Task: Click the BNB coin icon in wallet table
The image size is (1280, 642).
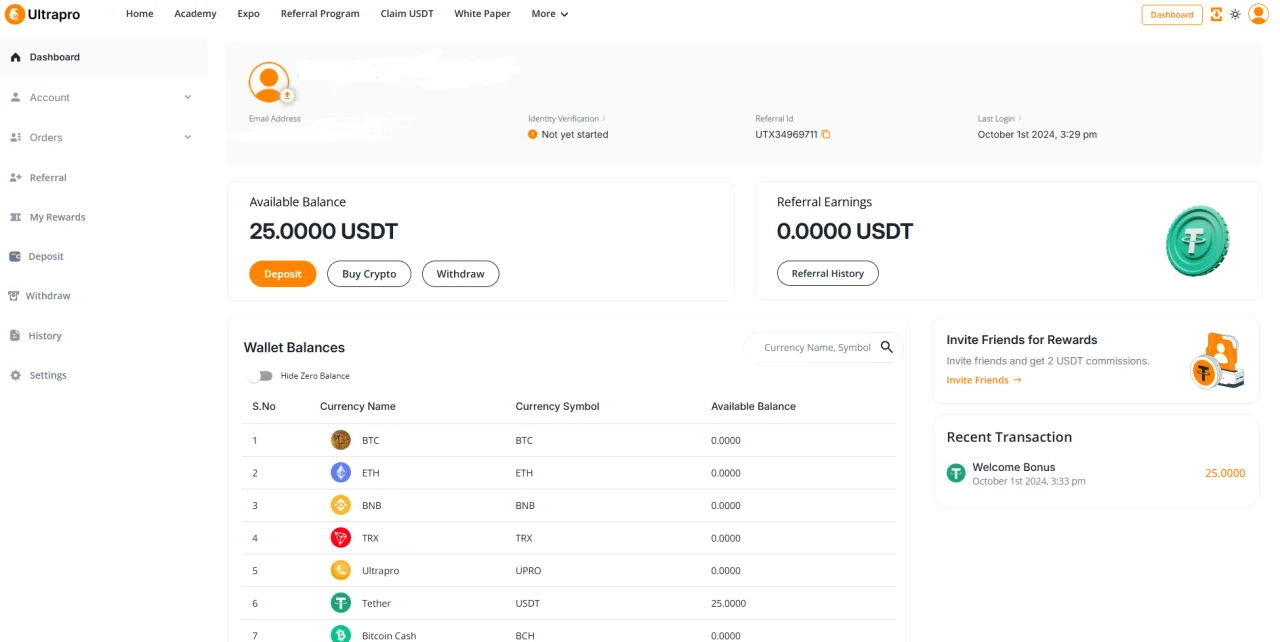Action: (341, 505)
